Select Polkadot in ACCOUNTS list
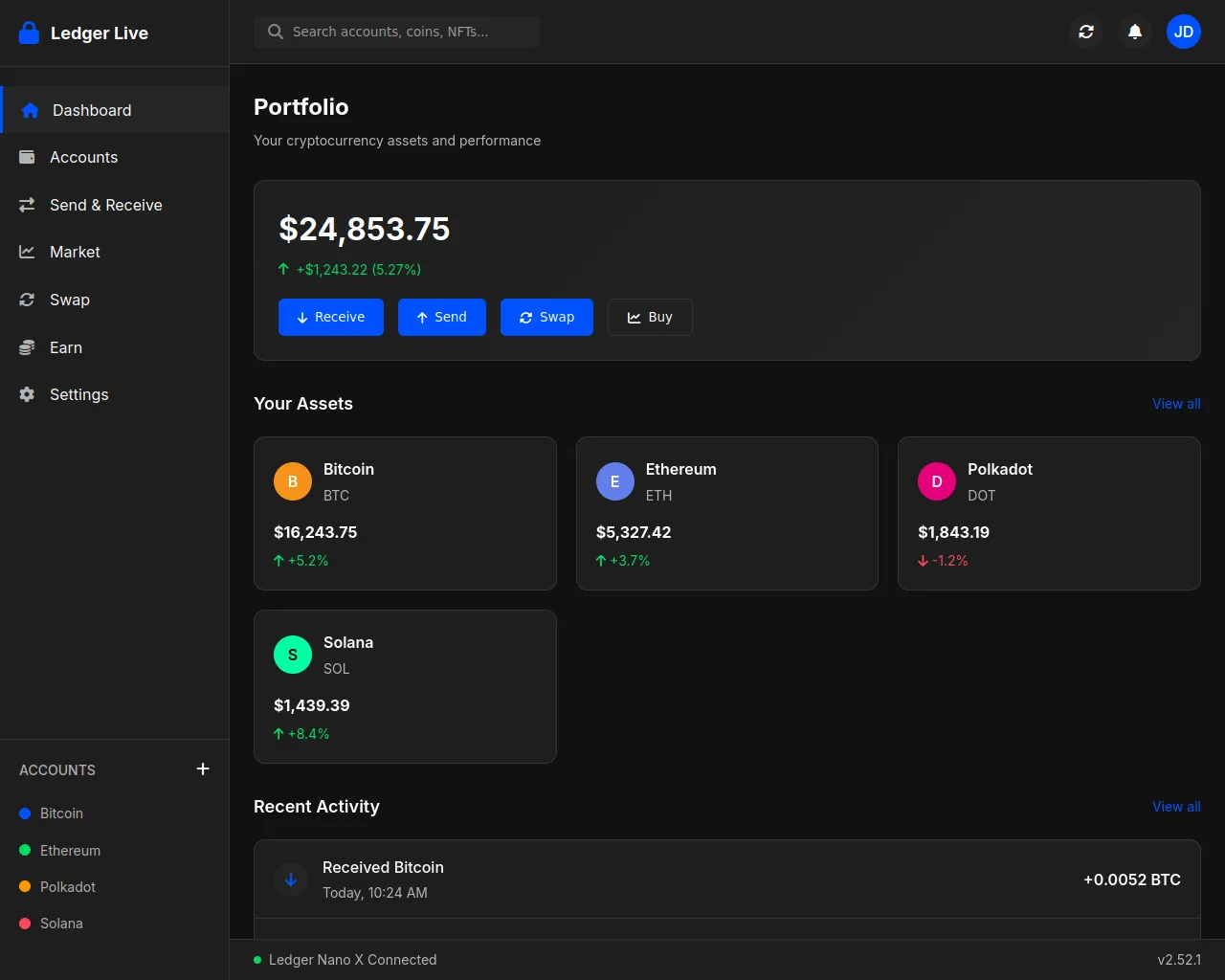The height and width of the screenshot is (980, 1225). coord(115,886)
